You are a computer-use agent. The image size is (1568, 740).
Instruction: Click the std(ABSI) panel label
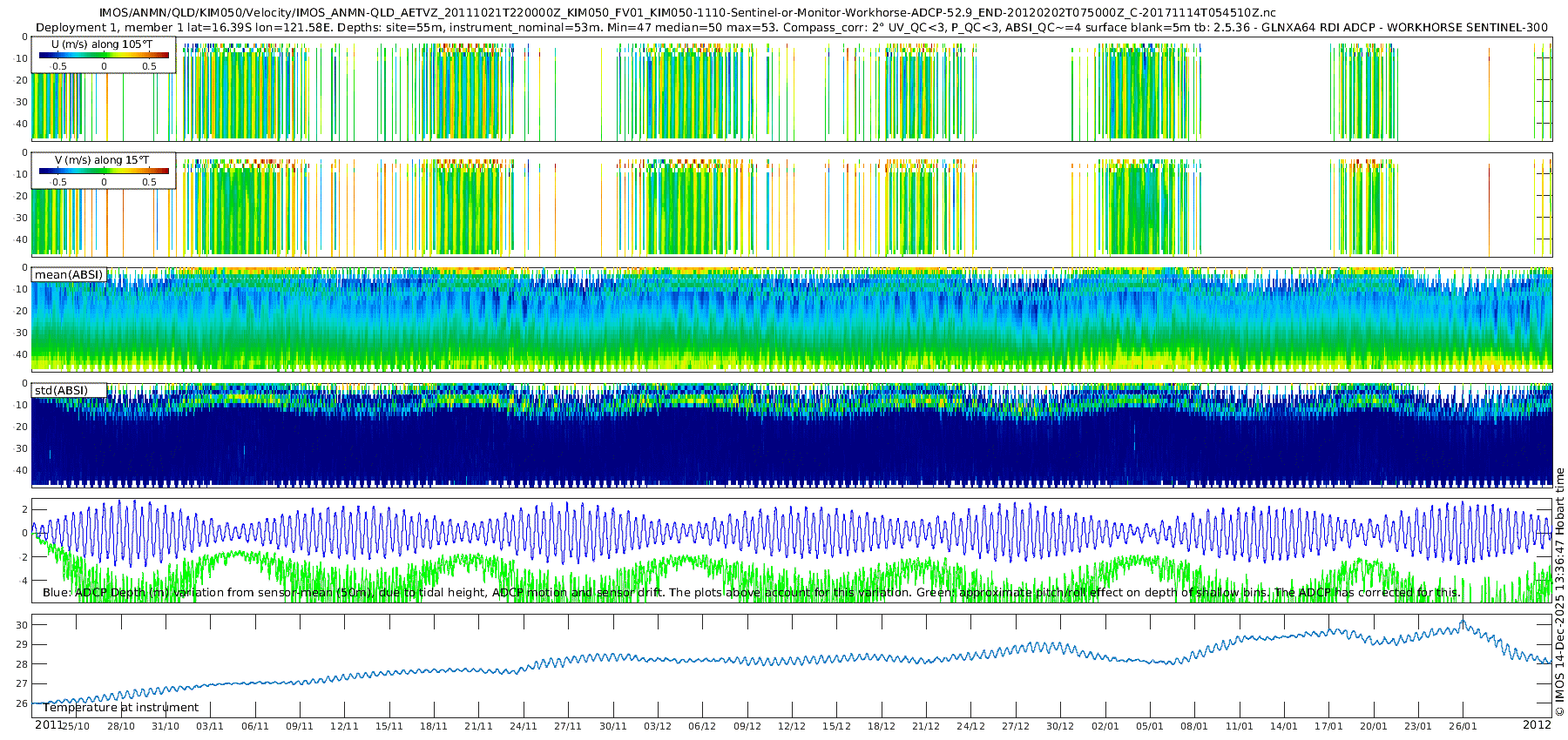tap(61, 391)
